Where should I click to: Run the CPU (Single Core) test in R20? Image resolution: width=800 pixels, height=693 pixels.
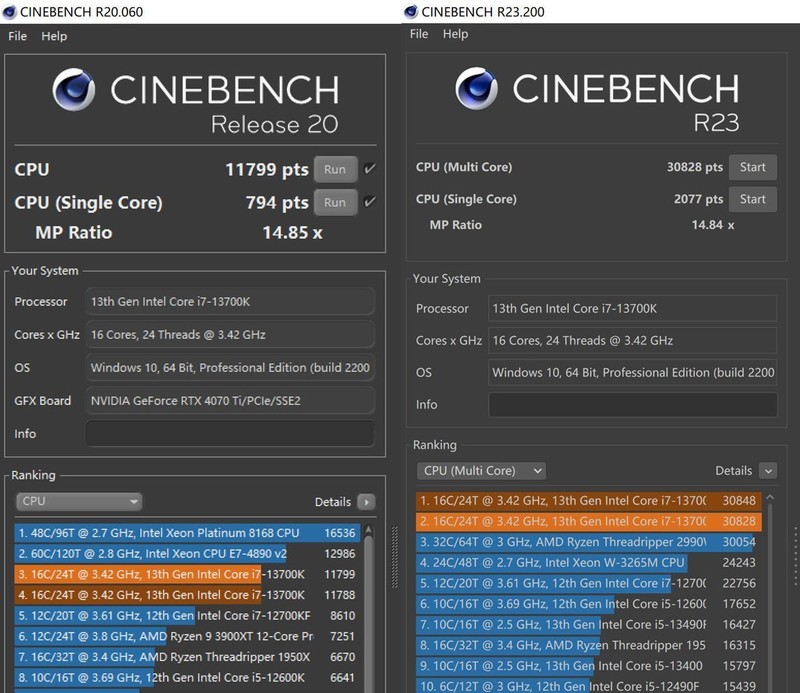tap(335, 202)
